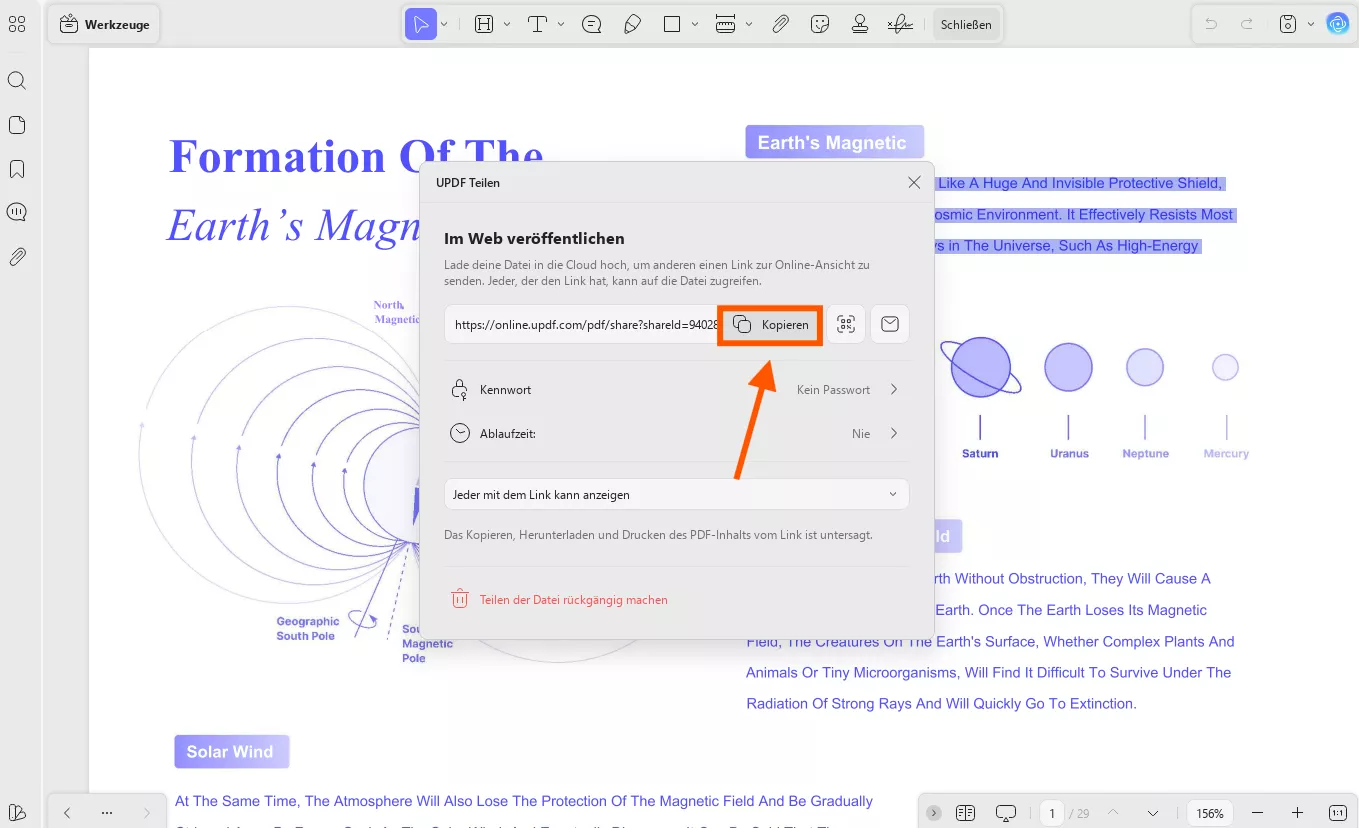Open the sticker tool
This screenshot has width=1359, height=828.
click(x=820, y=24)
